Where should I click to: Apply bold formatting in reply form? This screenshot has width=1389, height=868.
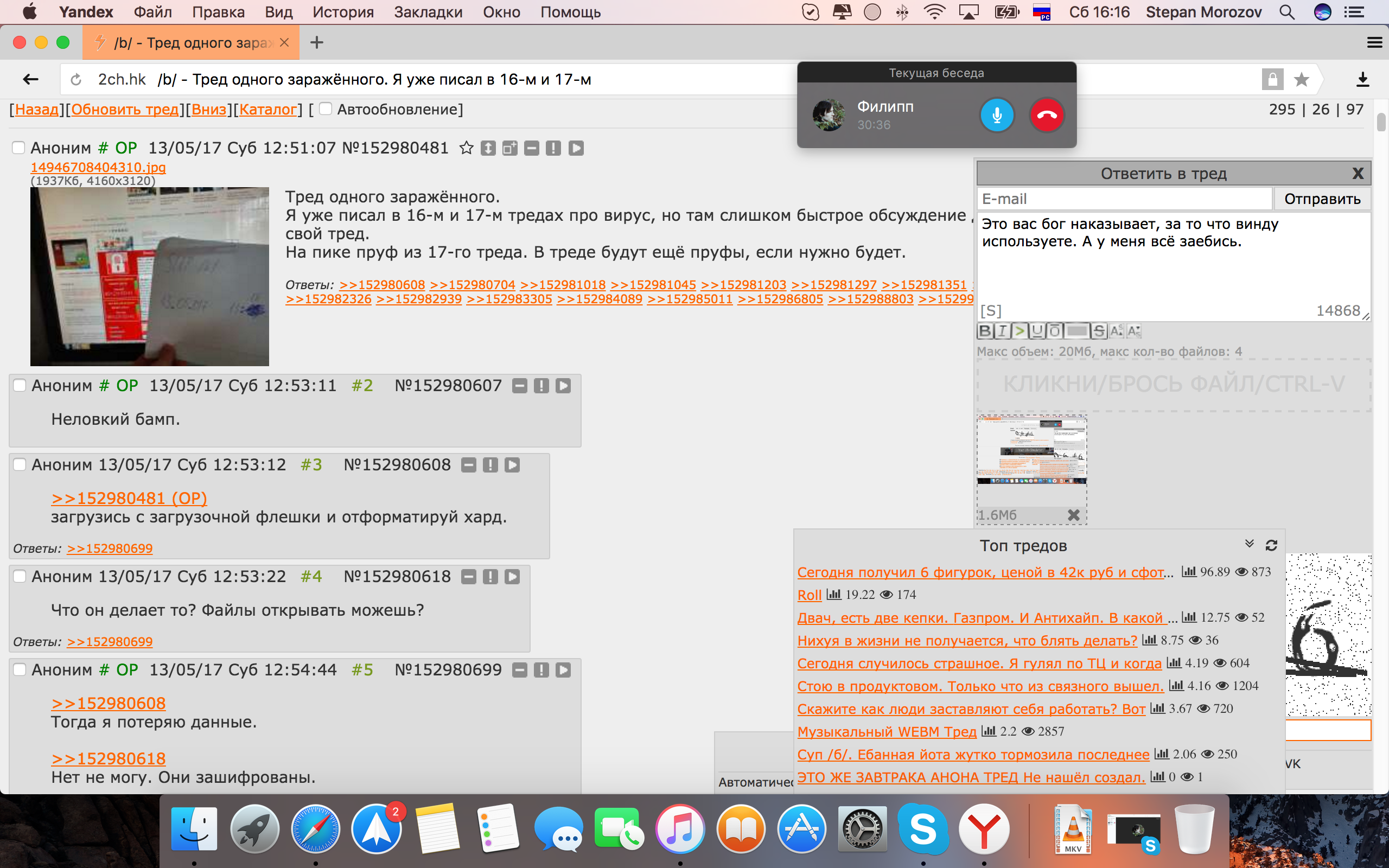(x=985, y=331)
